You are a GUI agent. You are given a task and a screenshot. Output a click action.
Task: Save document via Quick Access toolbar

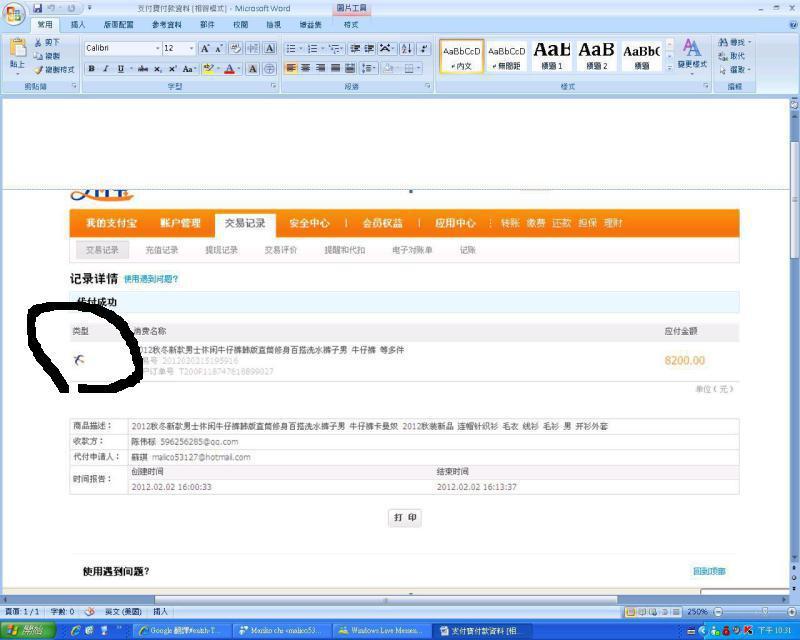coord(37,8)
